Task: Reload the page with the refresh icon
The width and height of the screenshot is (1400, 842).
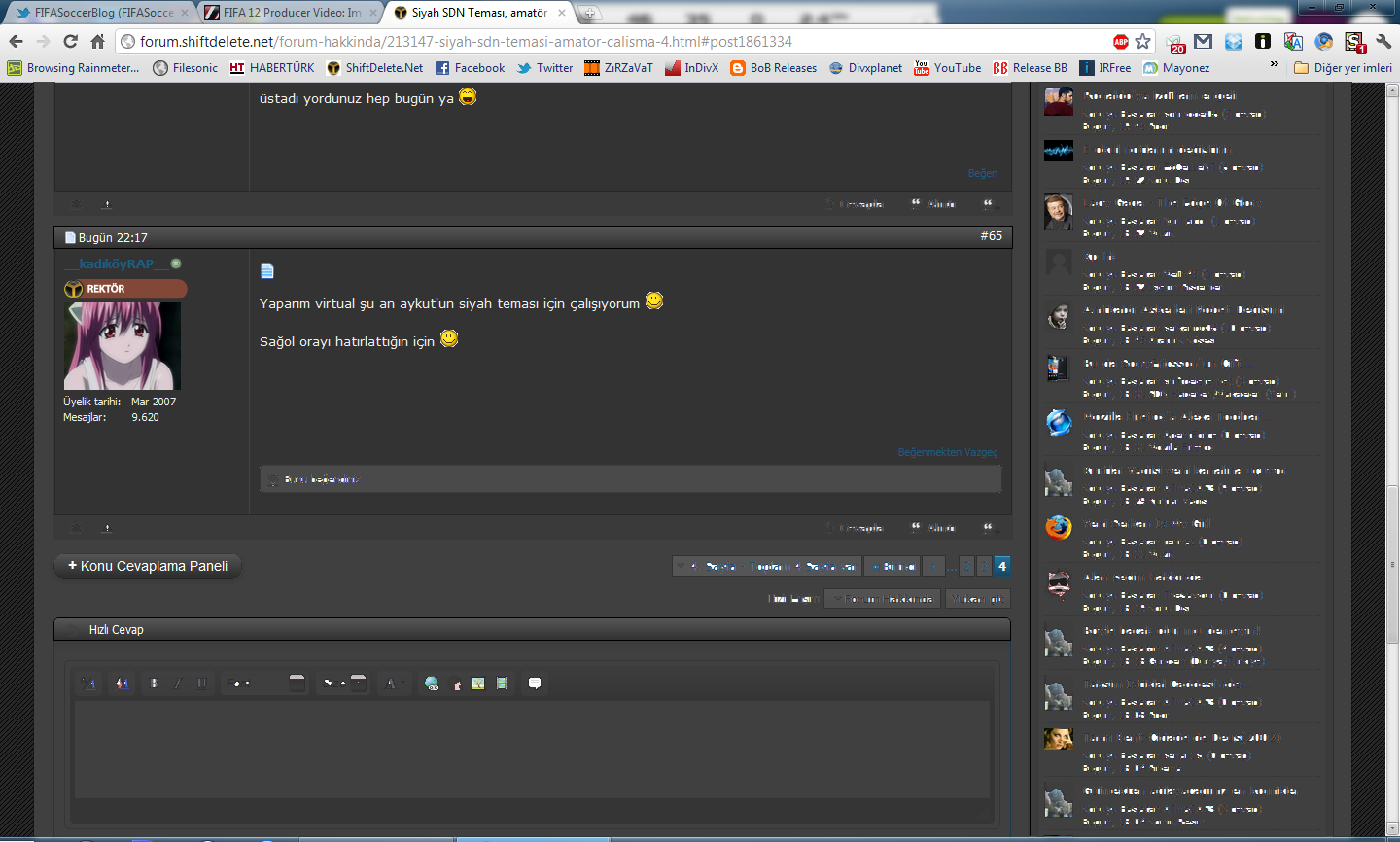Action: pyautogui.click(x=70, y=41)
